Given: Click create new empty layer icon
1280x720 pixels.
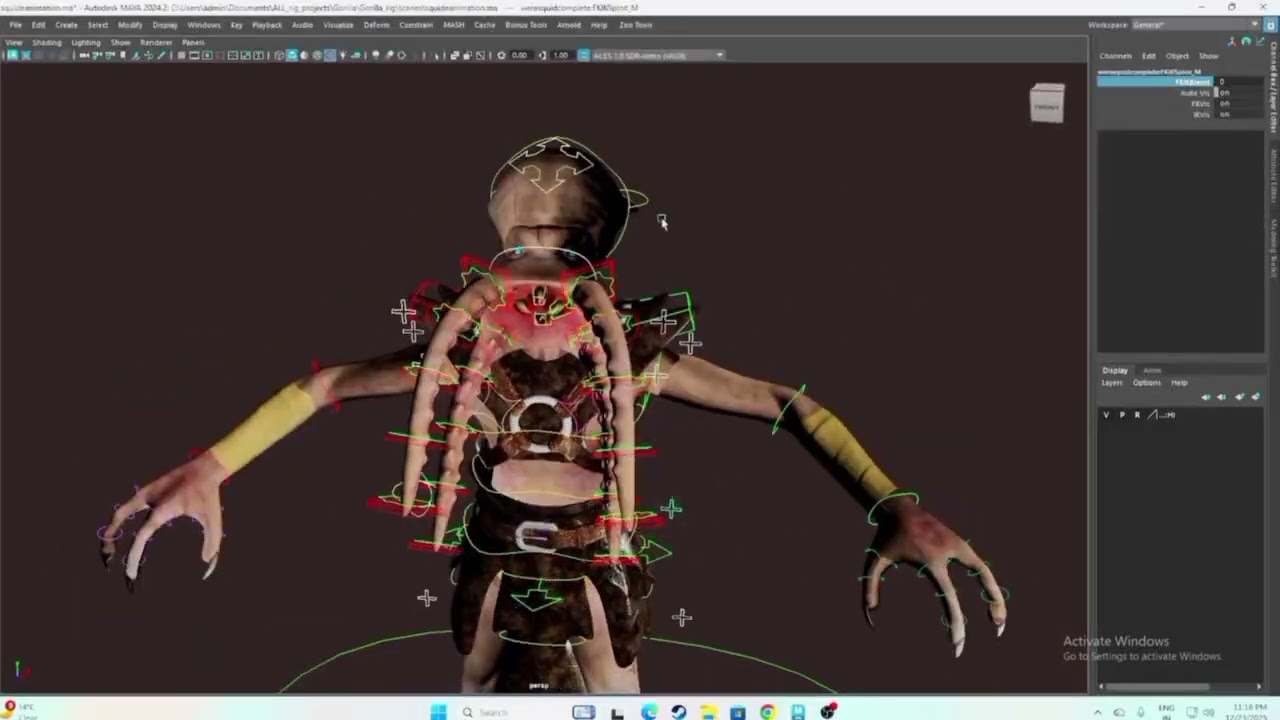Looking at the screenshot, I should pyautogui.click(x=1240, y=397).
